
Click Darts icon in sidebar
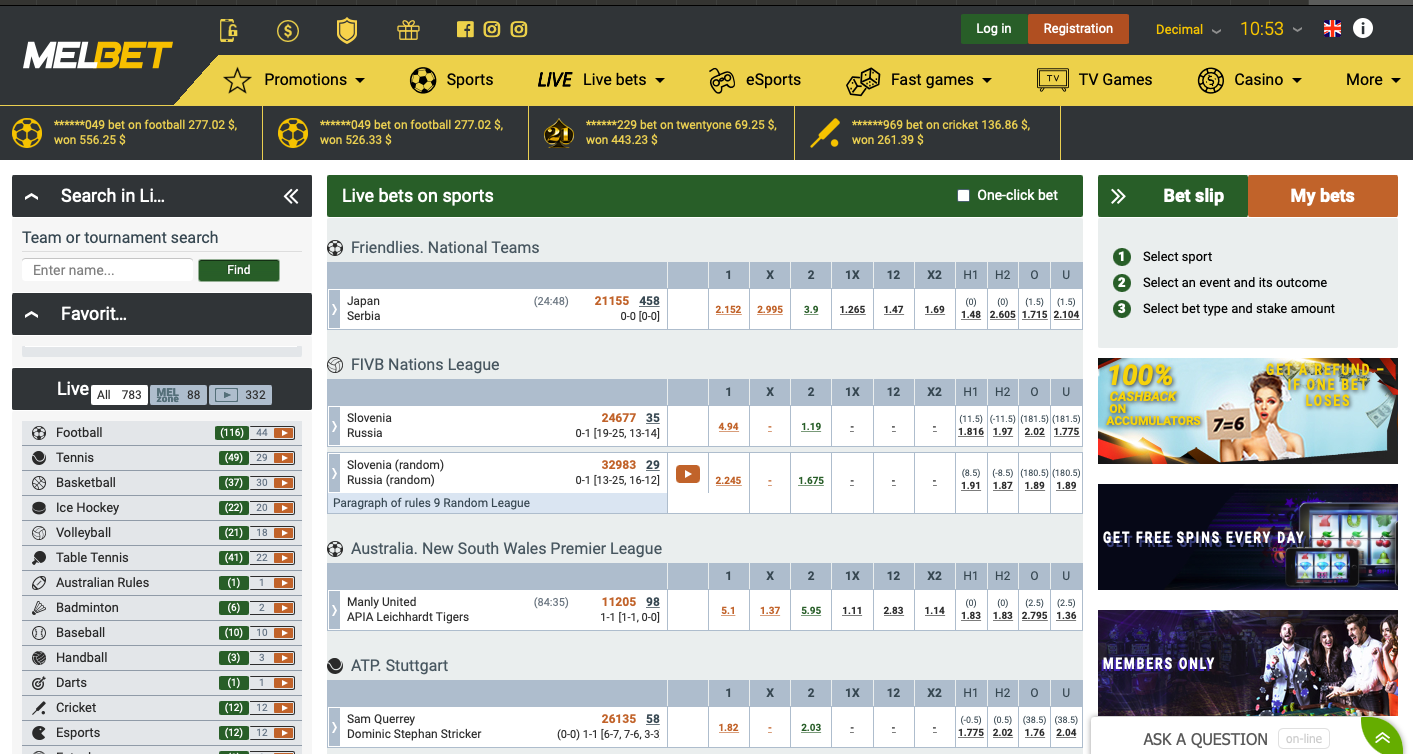(x=39, y=683)
